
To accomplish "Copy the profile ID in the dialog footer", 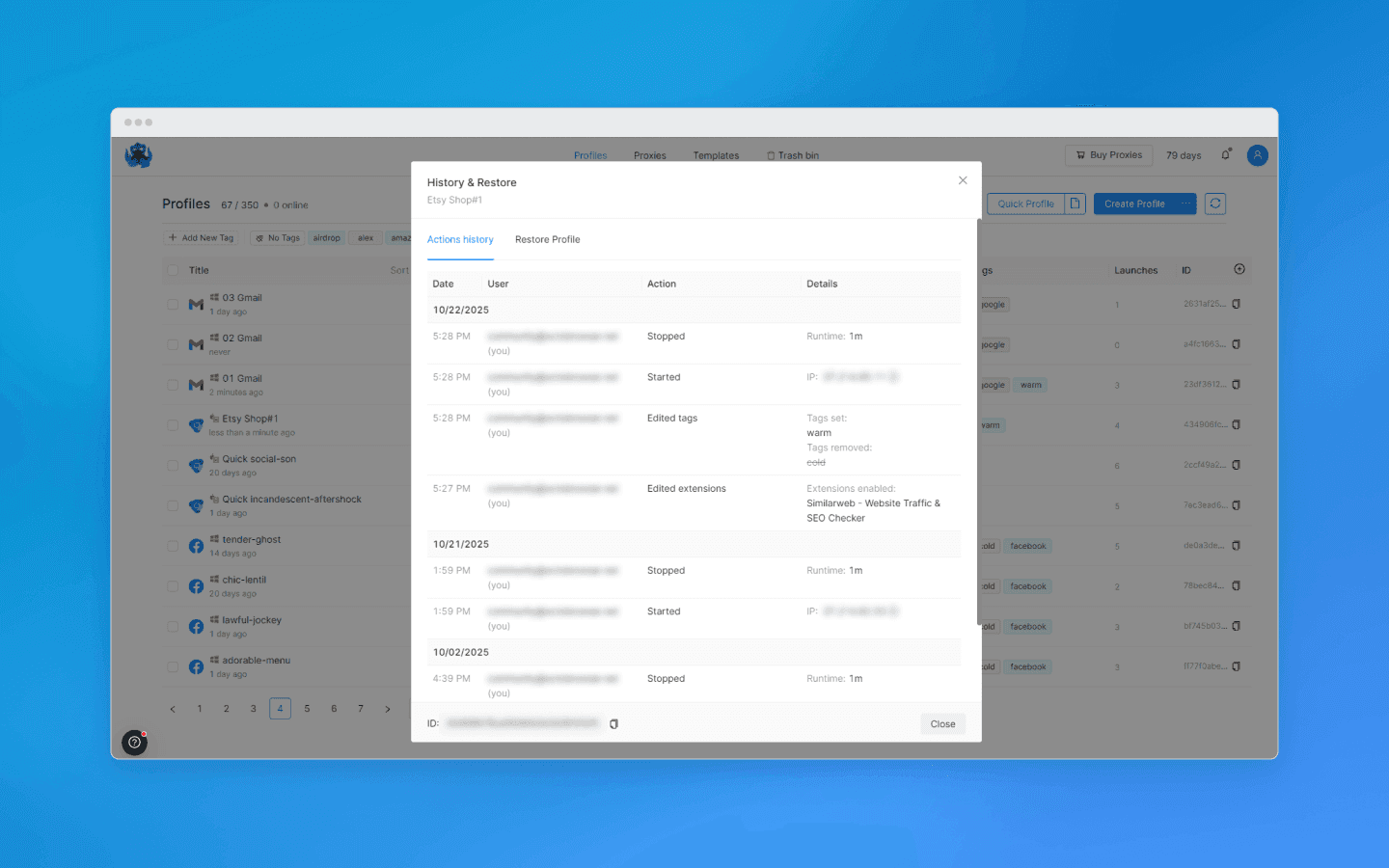I will [613, 724].
